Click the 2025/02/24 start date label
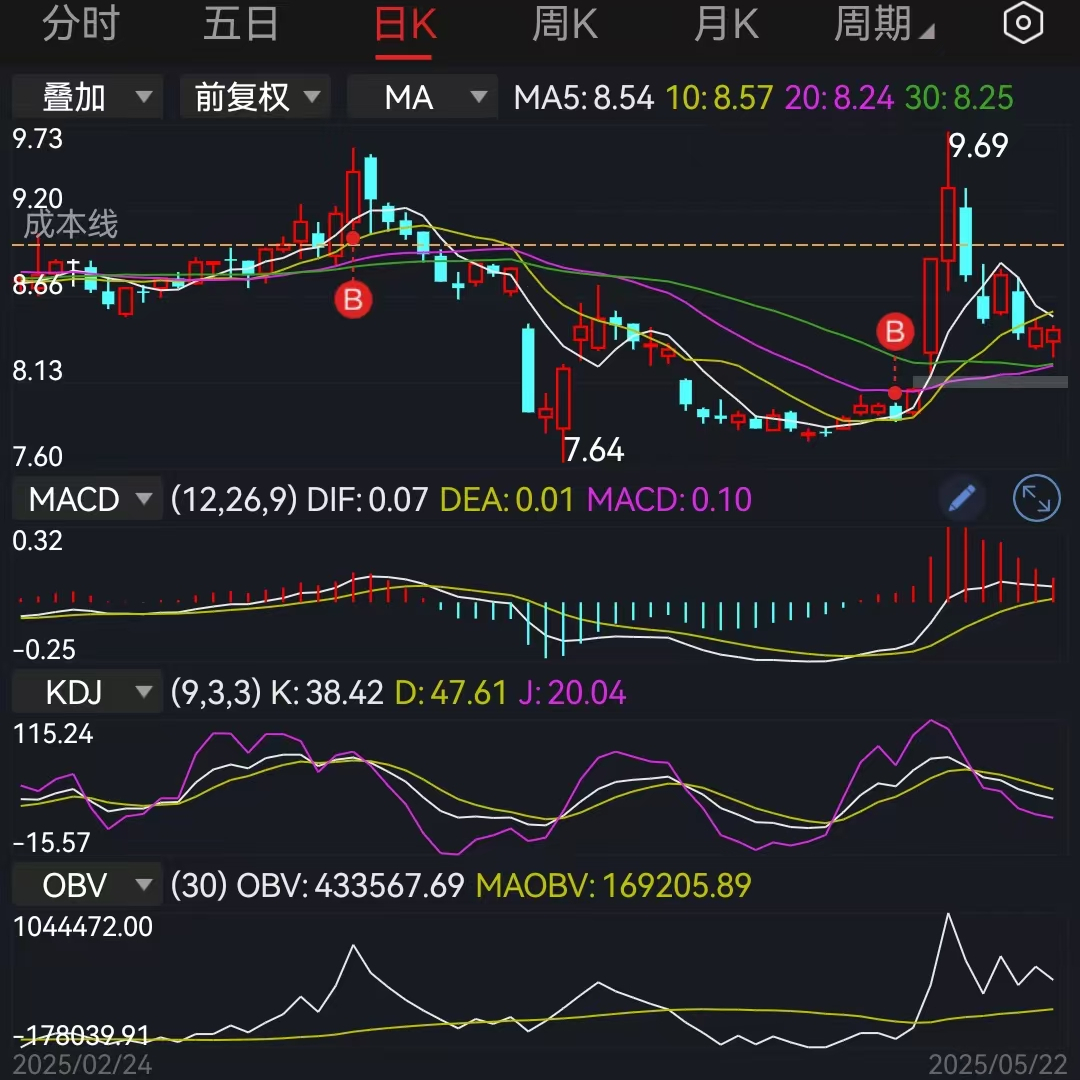Image resolution: width=1080 pixels, height=1080 pixels. pyautogui.click(x=83, y=1066)
